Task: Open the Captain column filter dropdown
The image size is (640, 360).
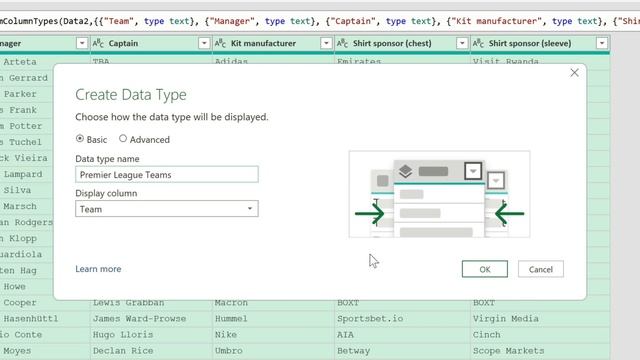Action: pyautogui.click(x=204, y=43)
